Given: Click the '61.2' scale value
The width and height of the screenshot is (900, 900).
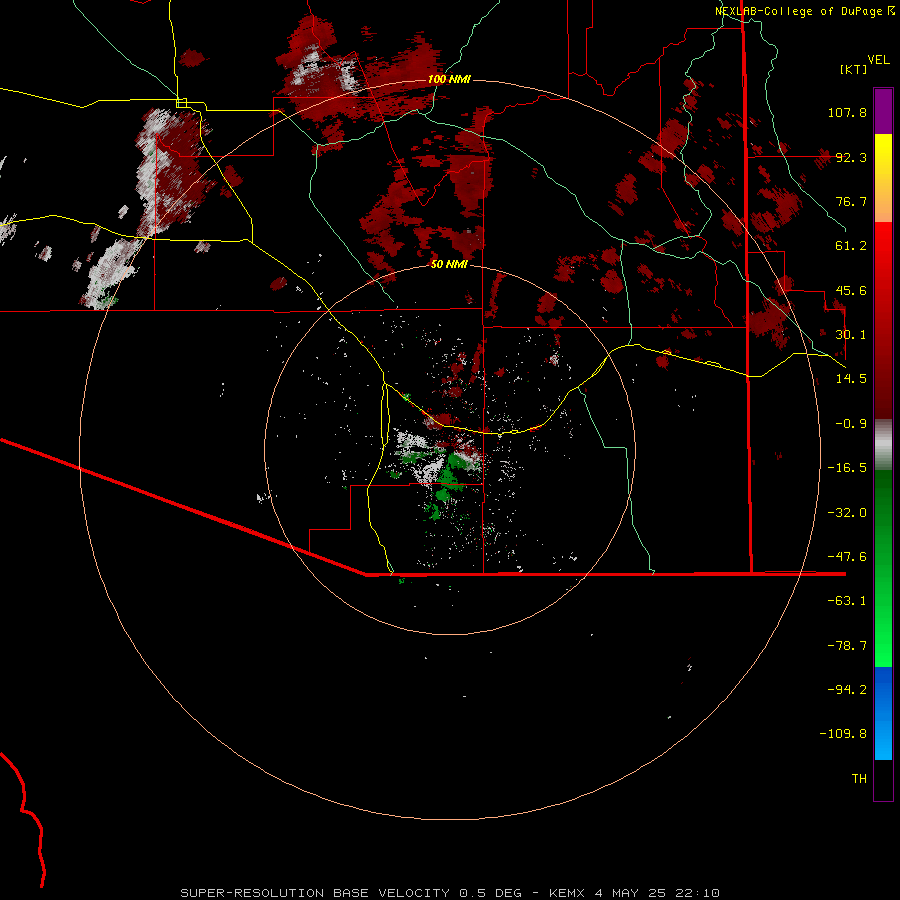Looking at the screenshot, I should pos(851,246).
